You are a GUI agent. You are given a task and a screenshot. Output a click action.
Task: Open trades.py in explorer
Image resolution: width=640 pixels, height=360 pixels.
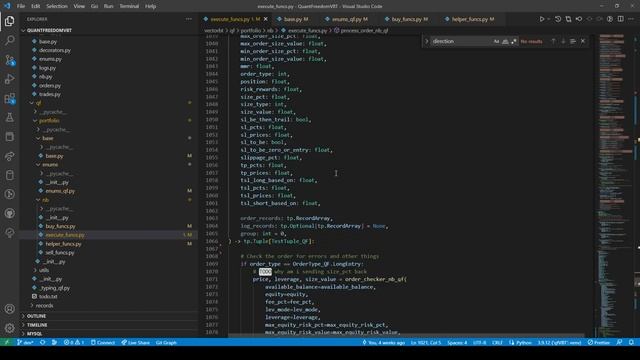pyautogui.click(x=50, y=94)
